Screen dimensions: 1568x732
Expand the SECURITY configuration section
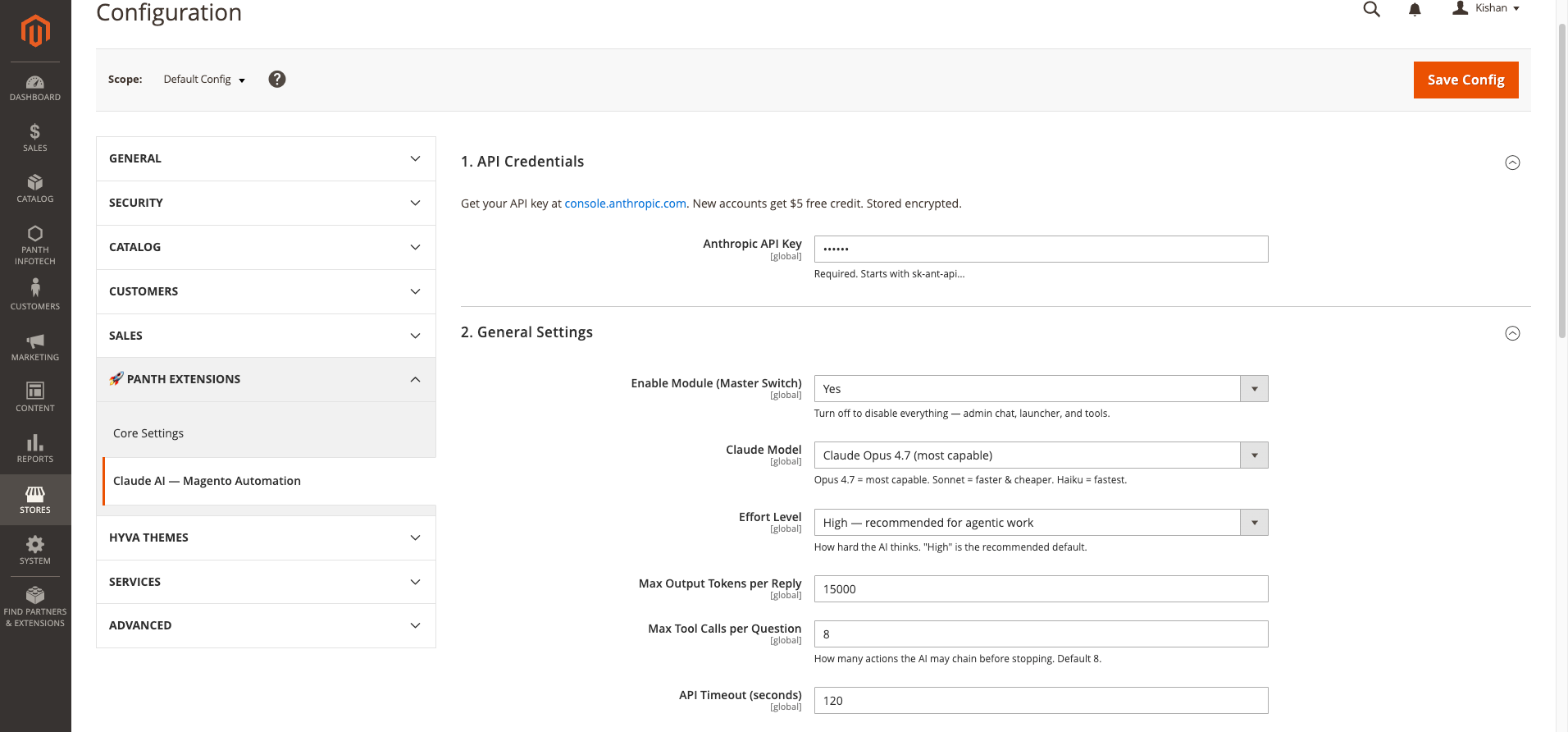point(266,203)
